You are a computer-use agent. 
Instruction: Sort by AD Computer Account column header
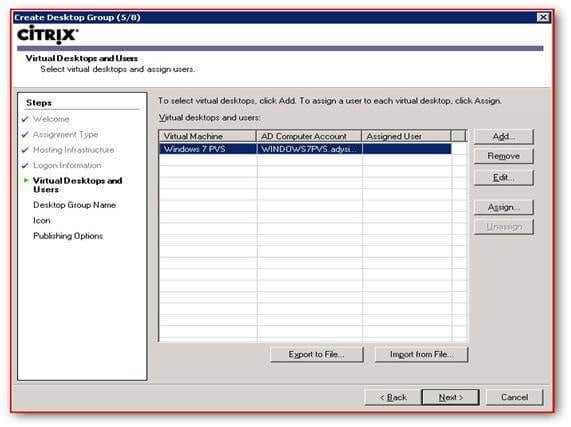click(x=309, y=136)
